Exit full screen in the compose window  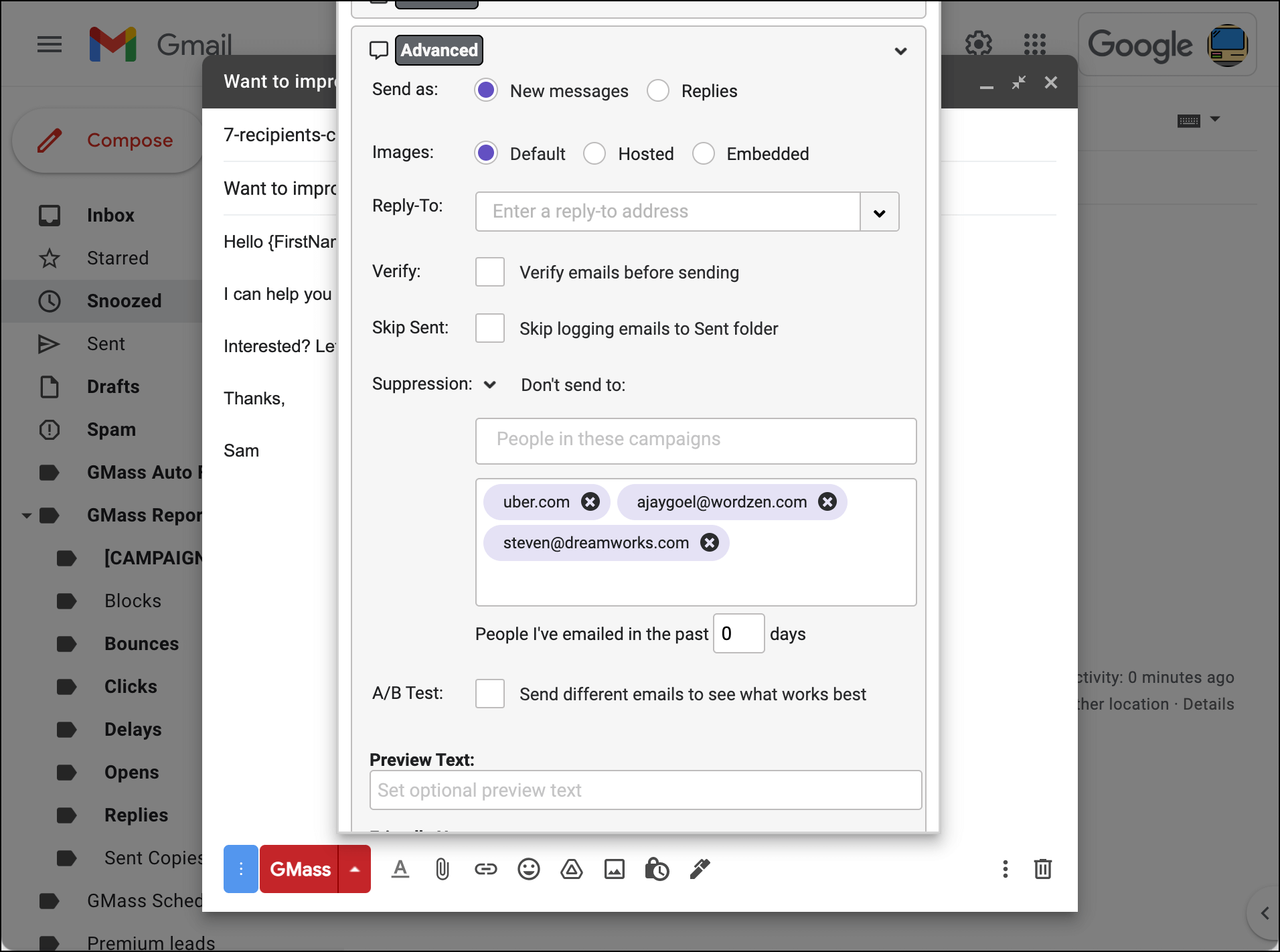pos(1018,82)
